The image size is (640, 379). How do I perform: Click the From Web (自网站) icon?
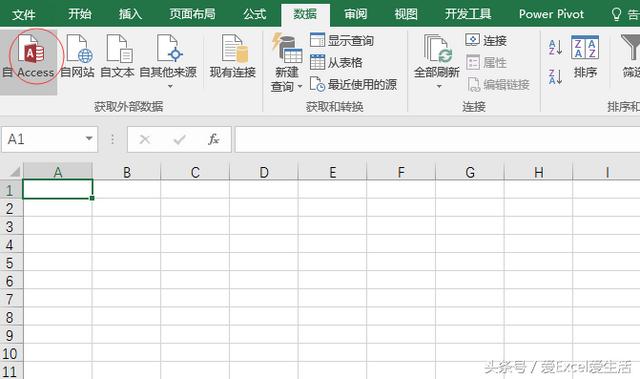pos(79,49)
